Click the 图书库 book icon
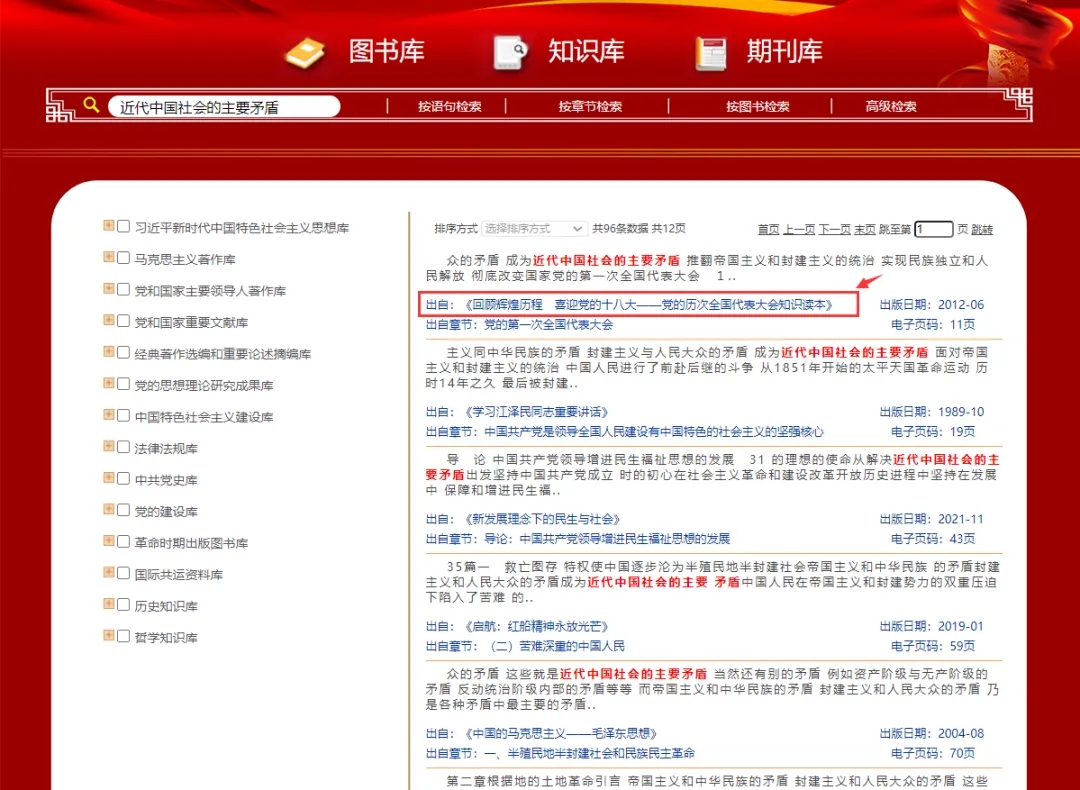 point(304,52)
